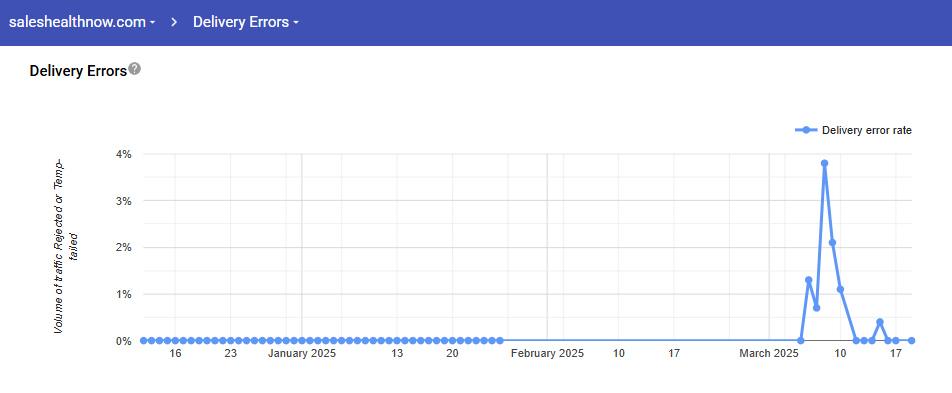Click the February 2025 axis label
Image resolution: width=952 pixels, height=393 pixels.
coord(547,354)
